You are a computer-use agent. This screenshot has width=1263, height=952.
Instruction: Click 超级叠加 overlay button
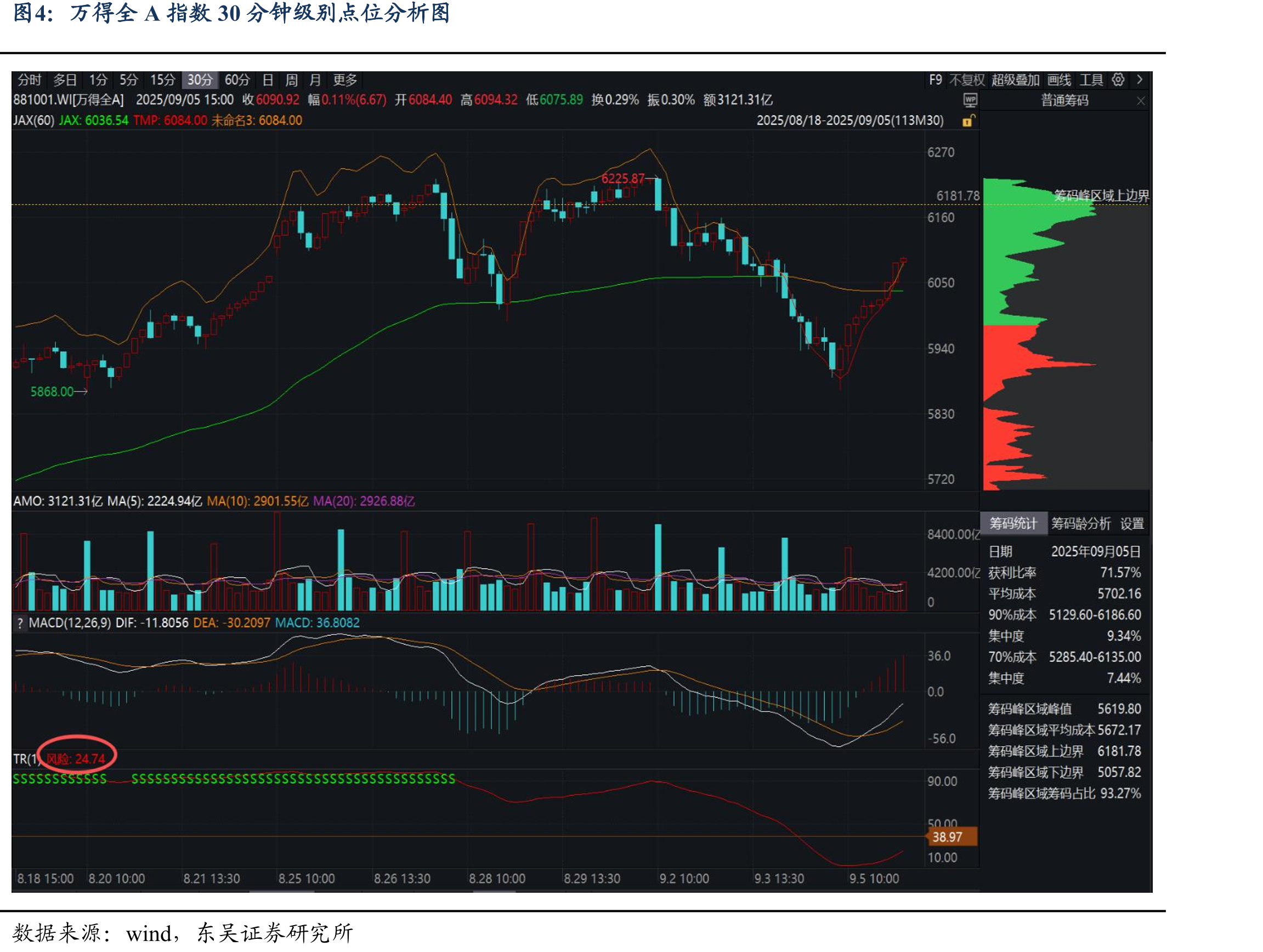(1015, 80)
